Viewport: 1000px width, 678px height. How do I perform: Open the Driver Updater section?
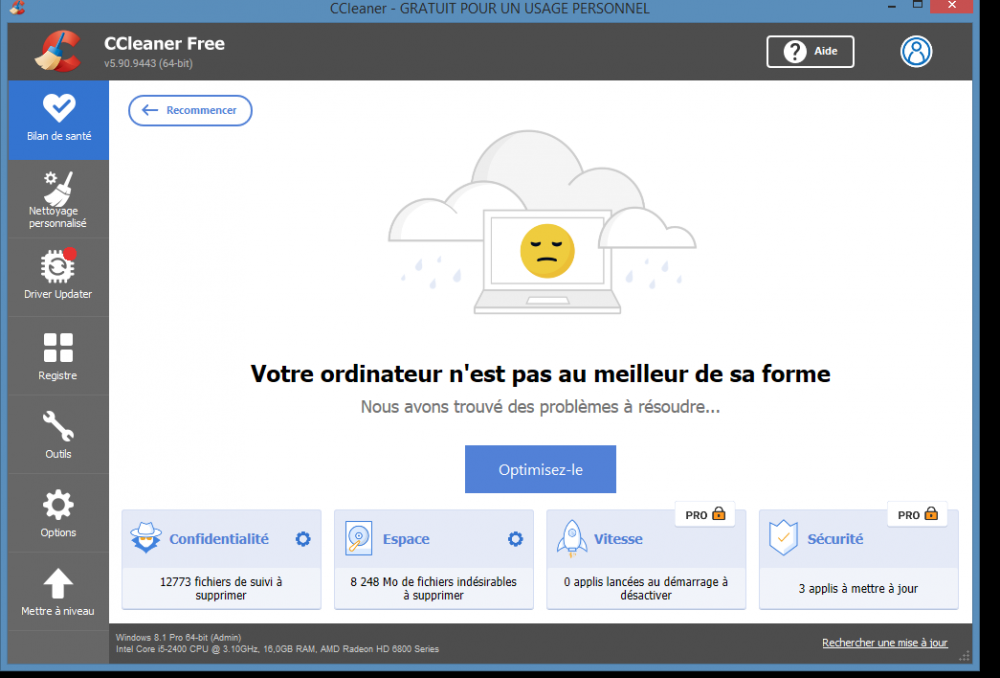click(59, 277)
